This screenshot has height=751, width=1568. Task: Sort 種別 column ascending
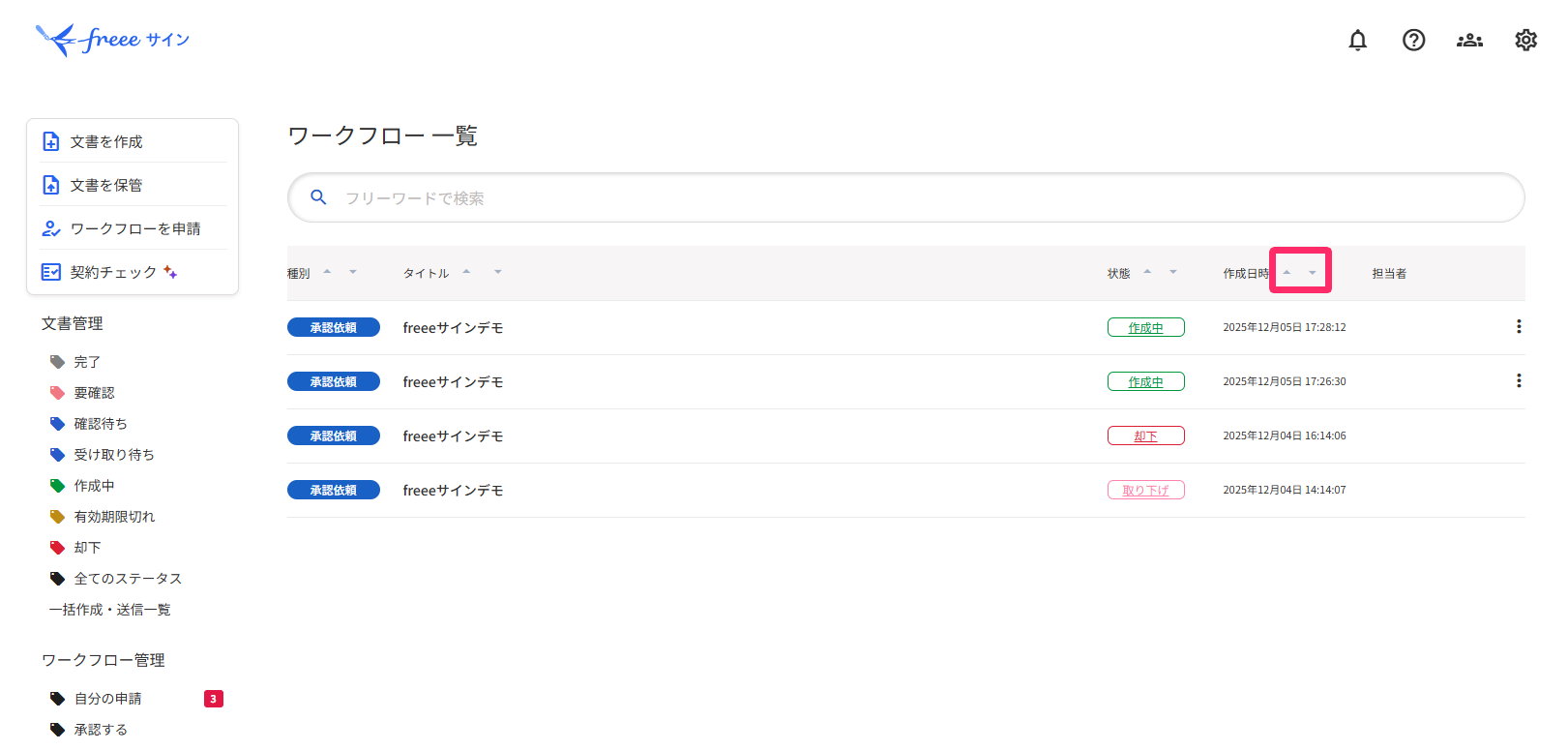tap(327, 272)
